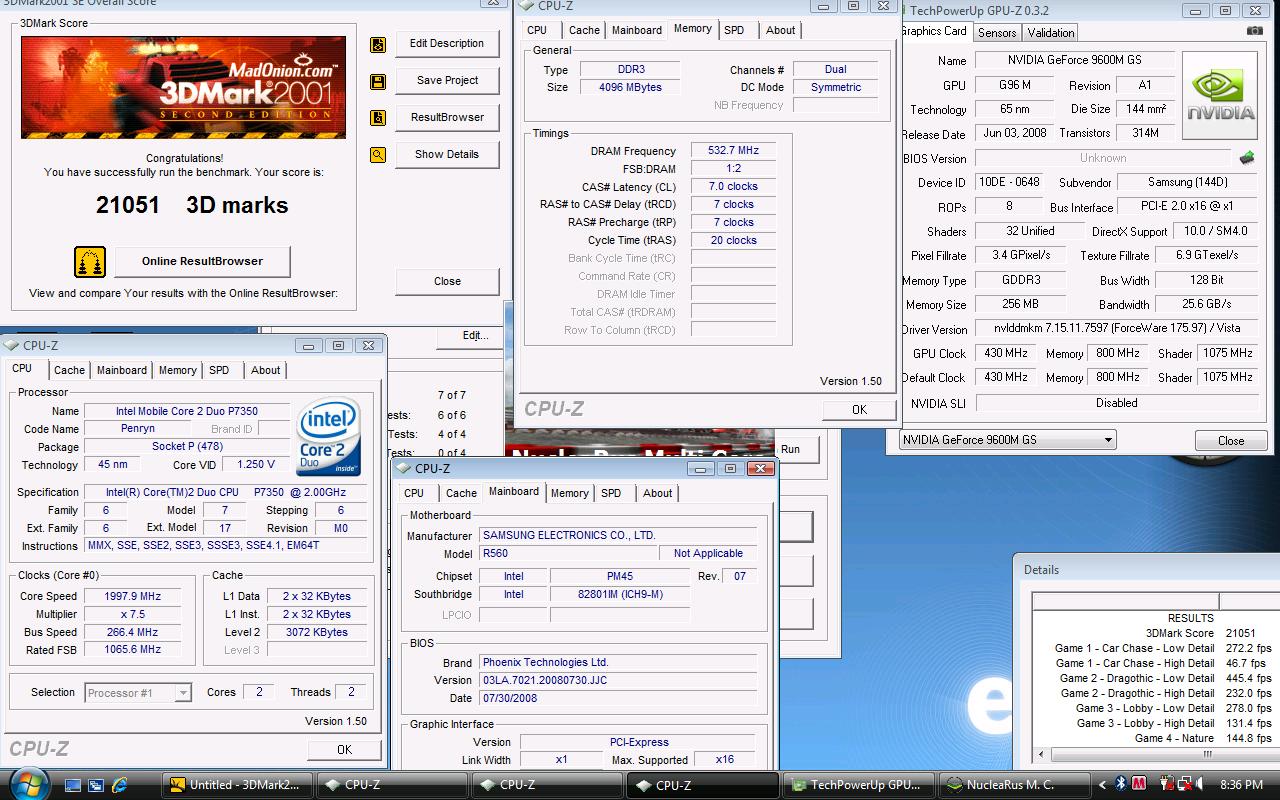Click the Core Speed 1997.9 MHz value

(133, 597)
